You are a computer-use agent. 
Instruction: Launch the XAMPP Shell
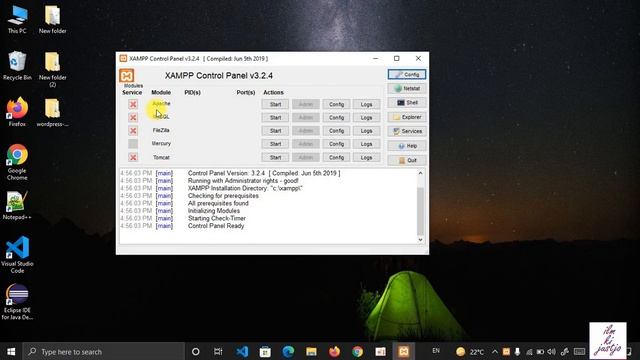407,103
